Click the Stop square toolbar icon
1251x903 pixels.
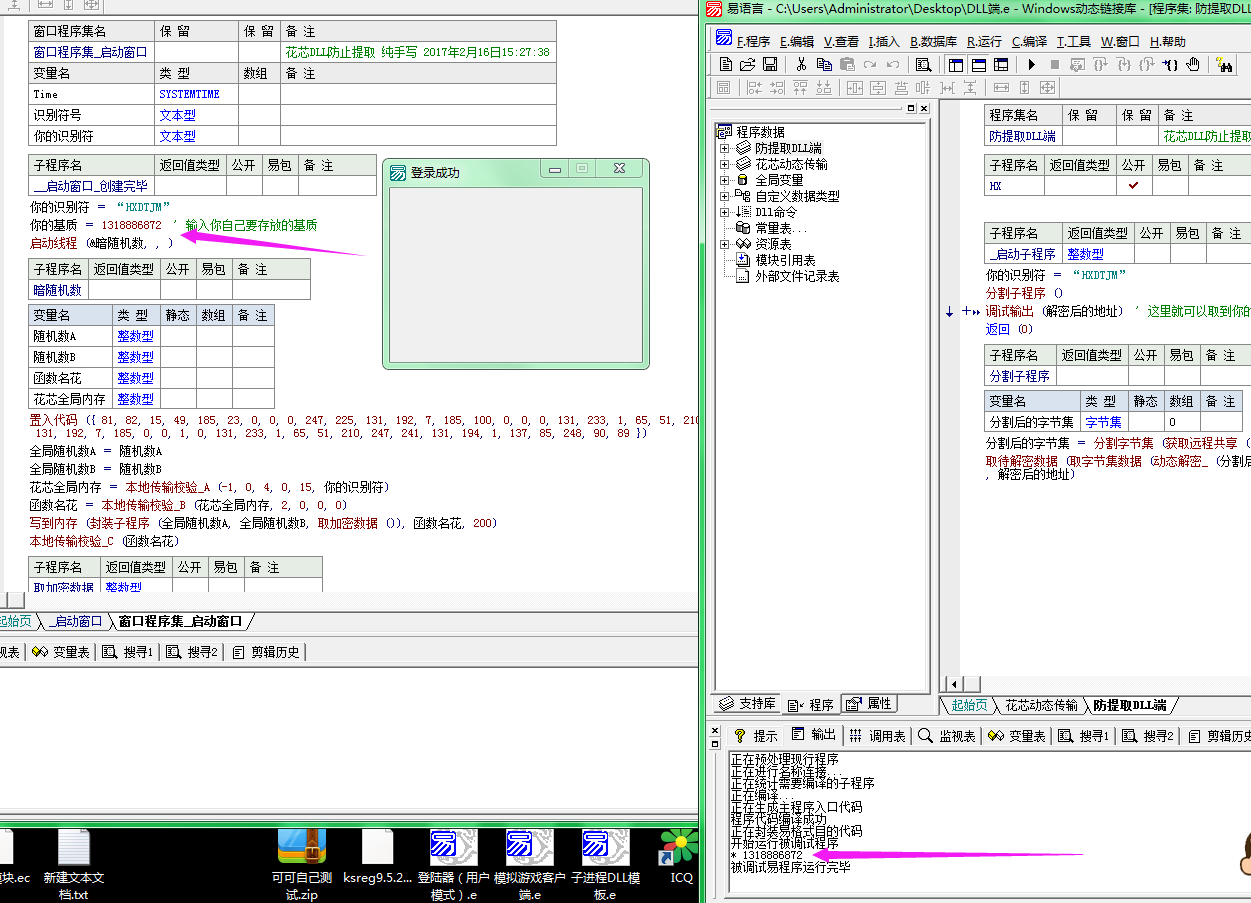pos(1054,64)
